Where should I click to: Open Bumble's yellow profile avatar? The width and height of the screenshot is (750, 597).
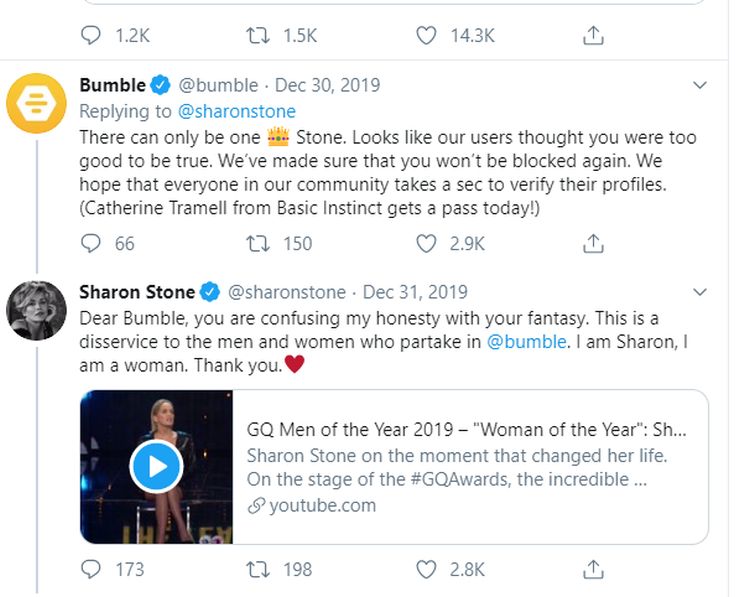(x=36, y=104)
